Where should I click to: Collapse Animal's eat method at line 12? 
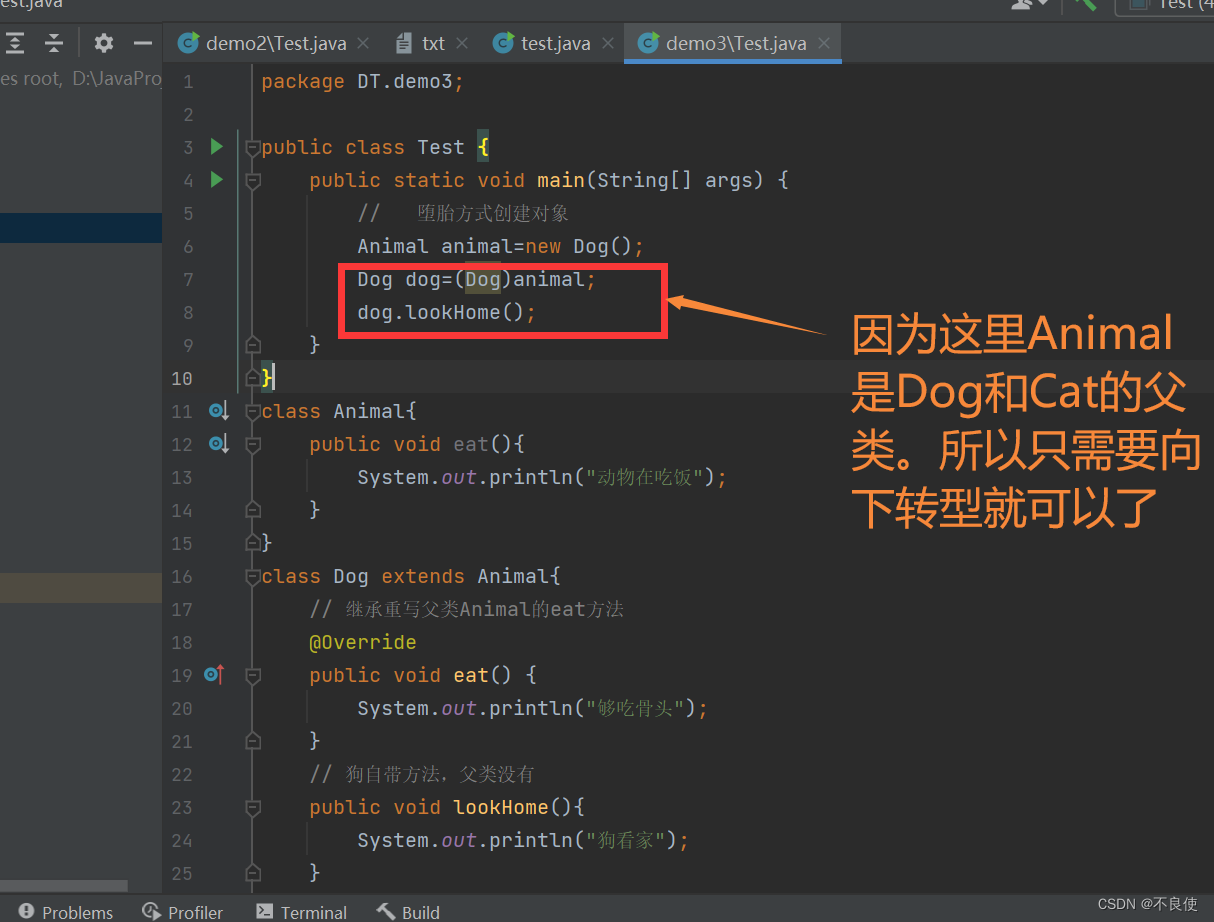pyautogui.click(x=253, y=445)
